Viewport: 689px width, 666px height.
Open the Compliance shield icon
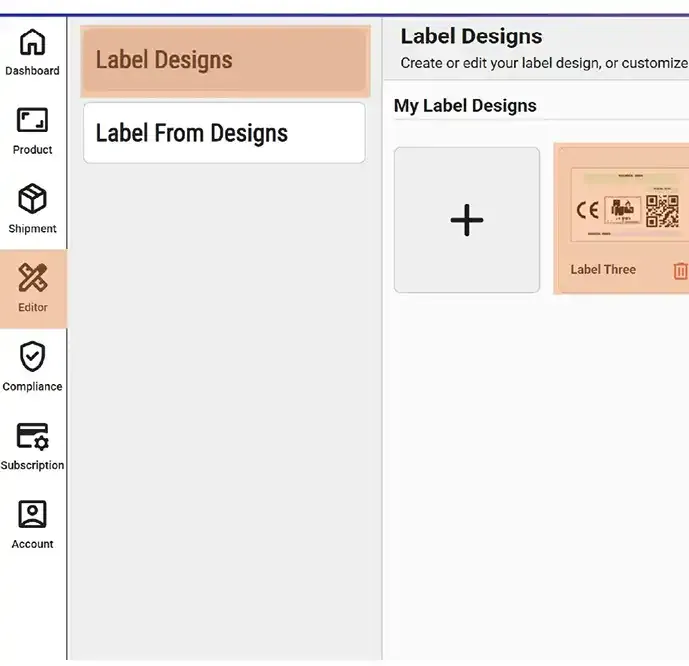[x=32, y=356]
